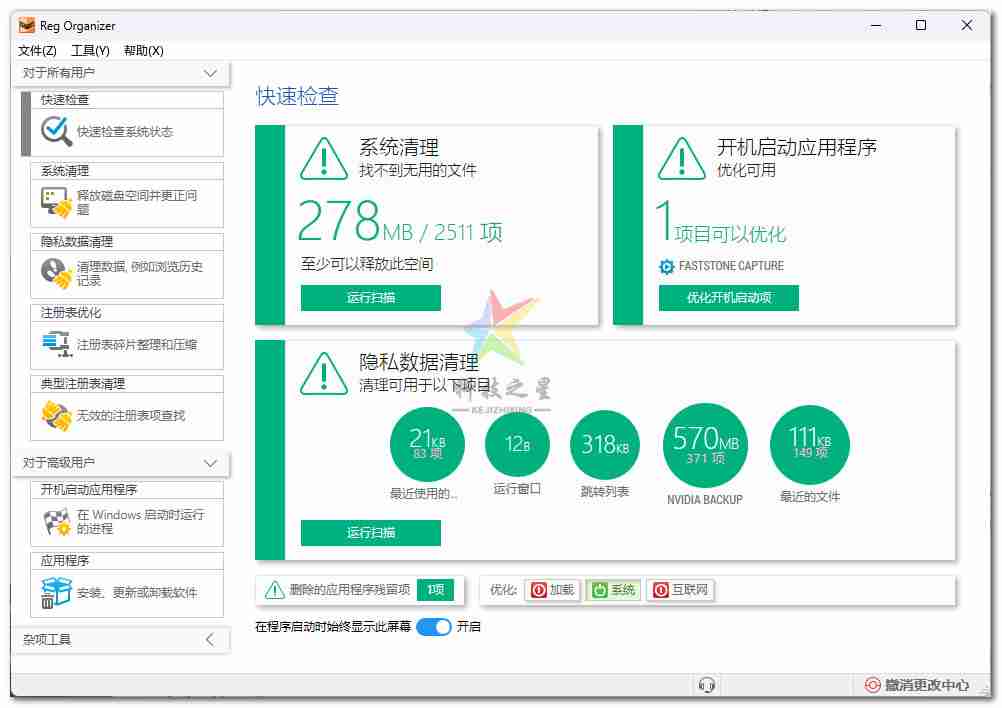Toggle the 系统 optimization option
This screenshot has width=1002, height=708.
(612, 590)
